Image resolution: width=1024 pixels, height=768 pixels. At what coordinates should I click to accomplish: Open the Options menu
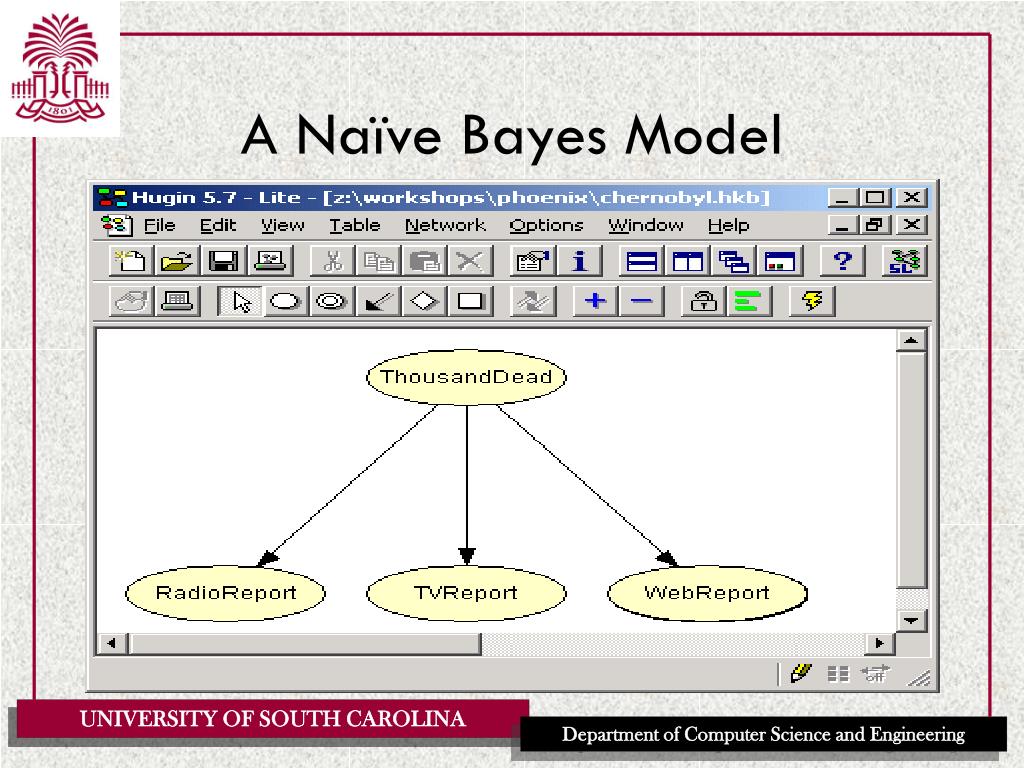546,225
